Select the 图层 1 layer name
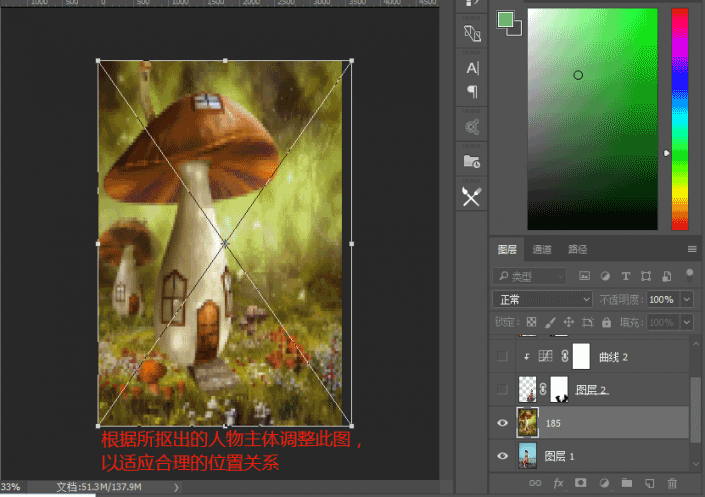Image resolution: width=705 pixels, height=497 pixels. [x=559, y=456]
